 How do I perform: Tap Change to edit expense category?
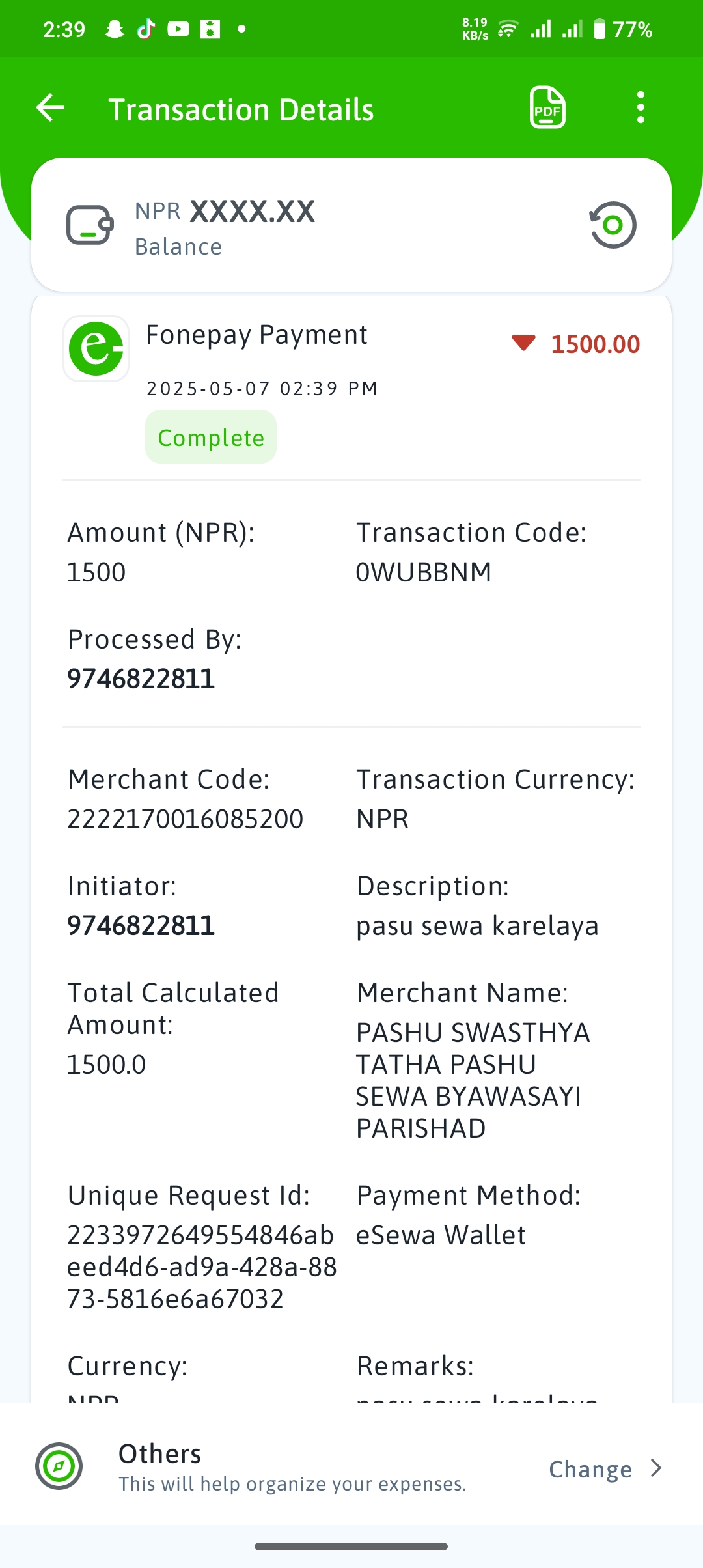click(x=590, y=1469)
